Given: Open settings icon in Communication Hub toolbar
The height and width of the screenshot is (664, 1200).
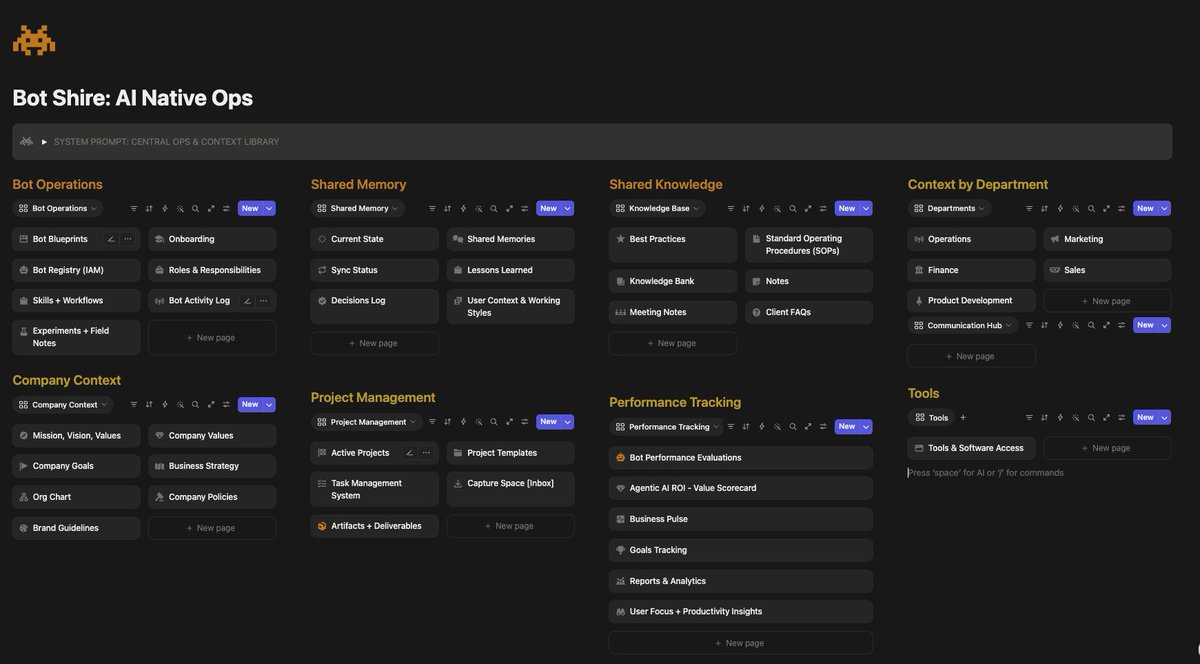Looking at the screenshot, I should tap(1121, 325).
